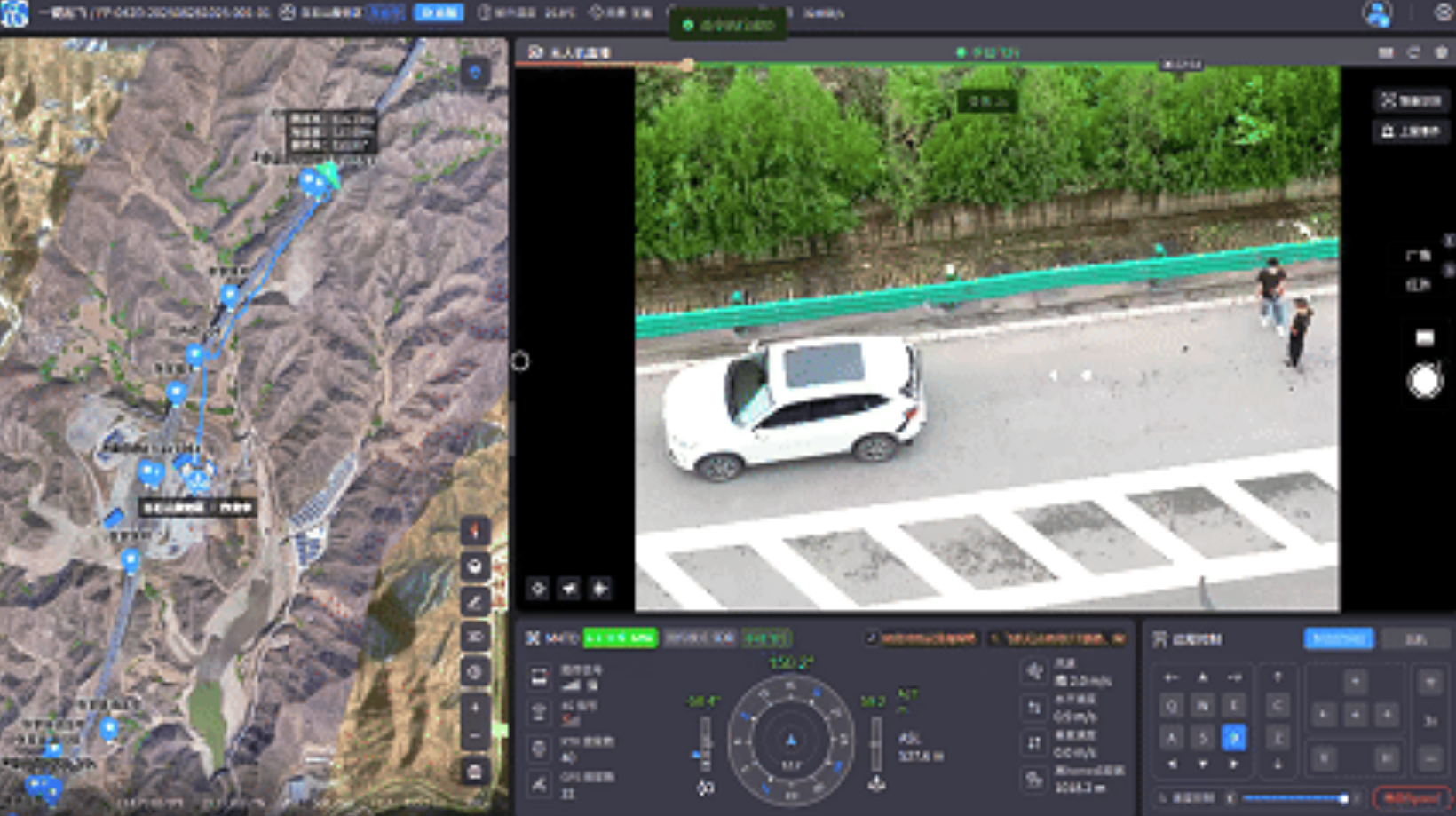Click the refresh icon in video panel header
This screenshot has height=816, width=1456.
1413,53
